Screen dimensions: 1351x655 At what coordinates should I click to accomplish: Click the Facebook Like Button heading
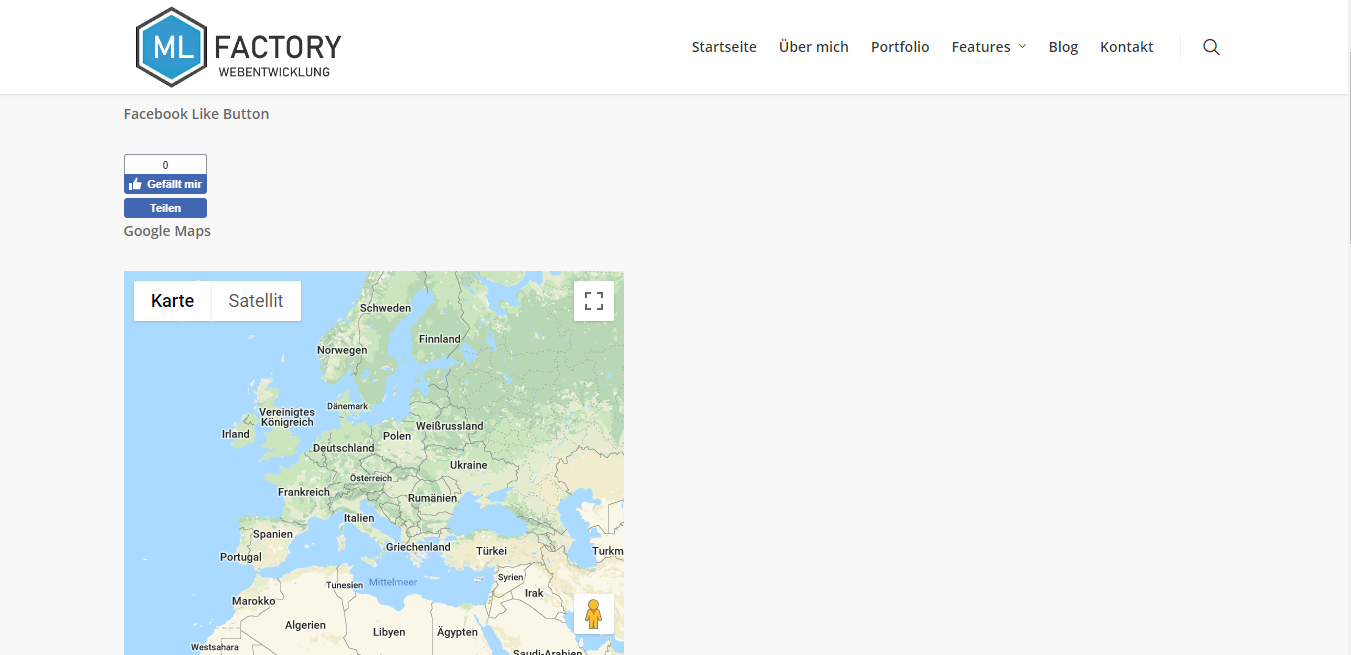pos(196,114)
